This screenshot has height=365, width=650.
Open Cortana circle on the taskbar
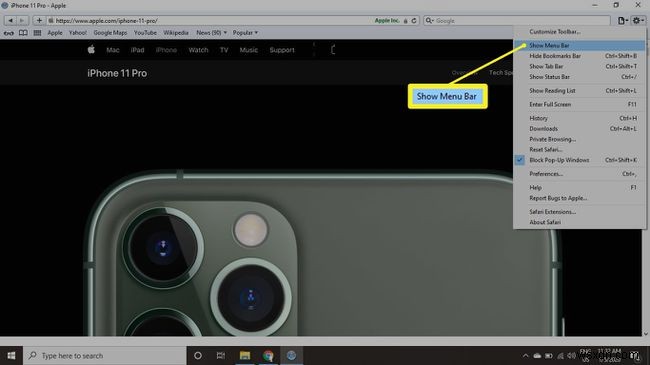pyautogui.click(x=198, y=355)
